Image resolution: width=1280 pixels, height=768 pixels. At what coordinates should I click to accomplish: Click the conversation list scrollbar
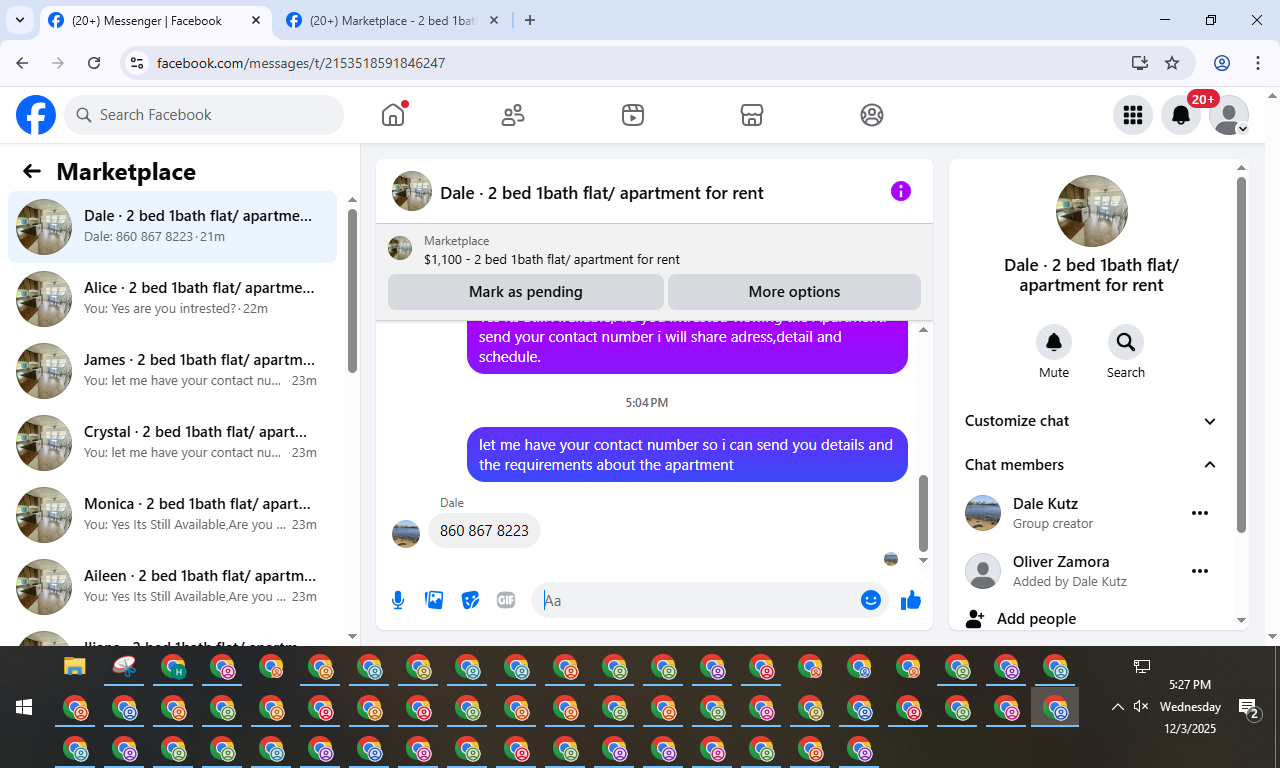[352, 290]
